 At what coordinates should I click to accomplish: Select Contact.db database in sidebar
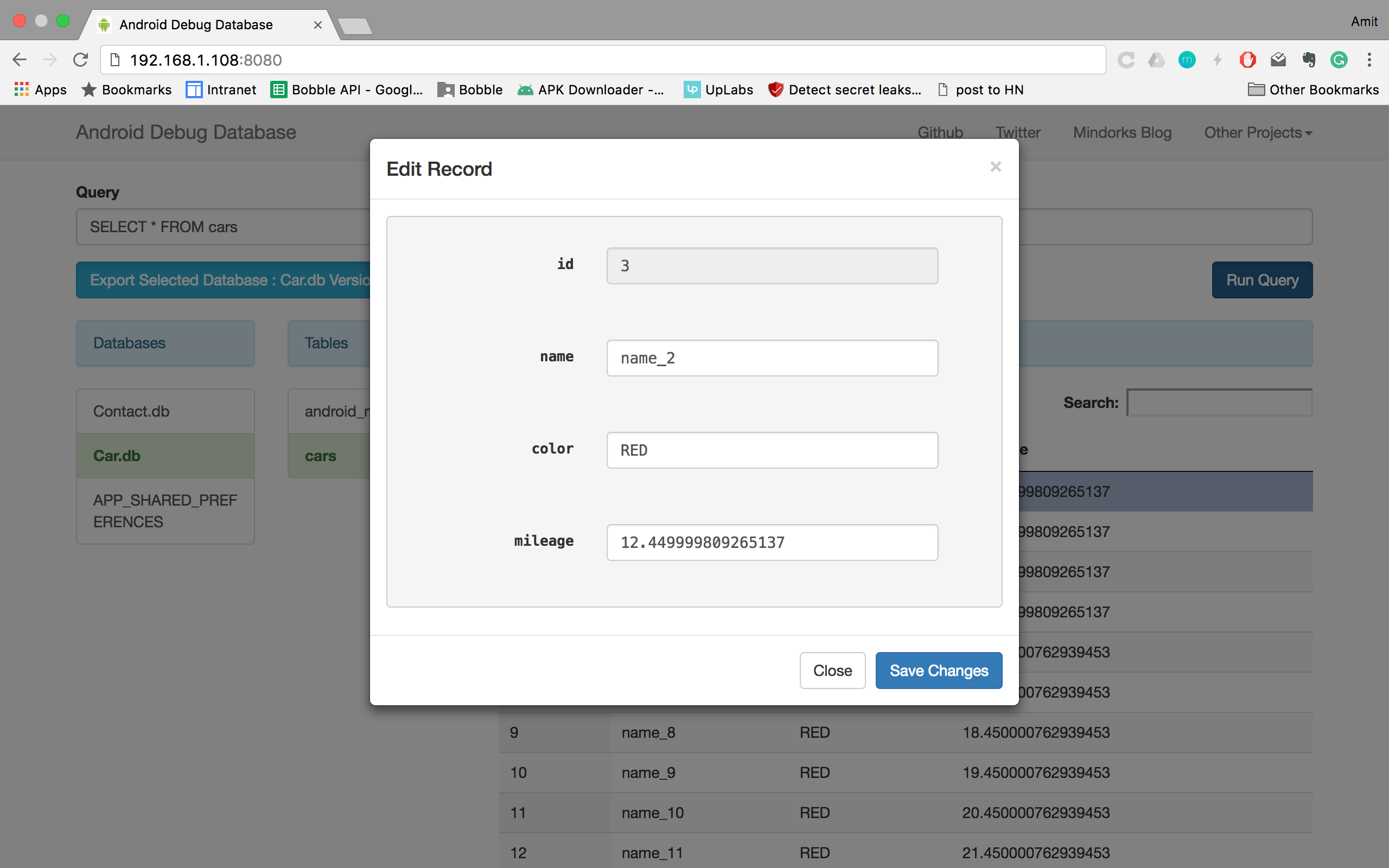[131, 410]
